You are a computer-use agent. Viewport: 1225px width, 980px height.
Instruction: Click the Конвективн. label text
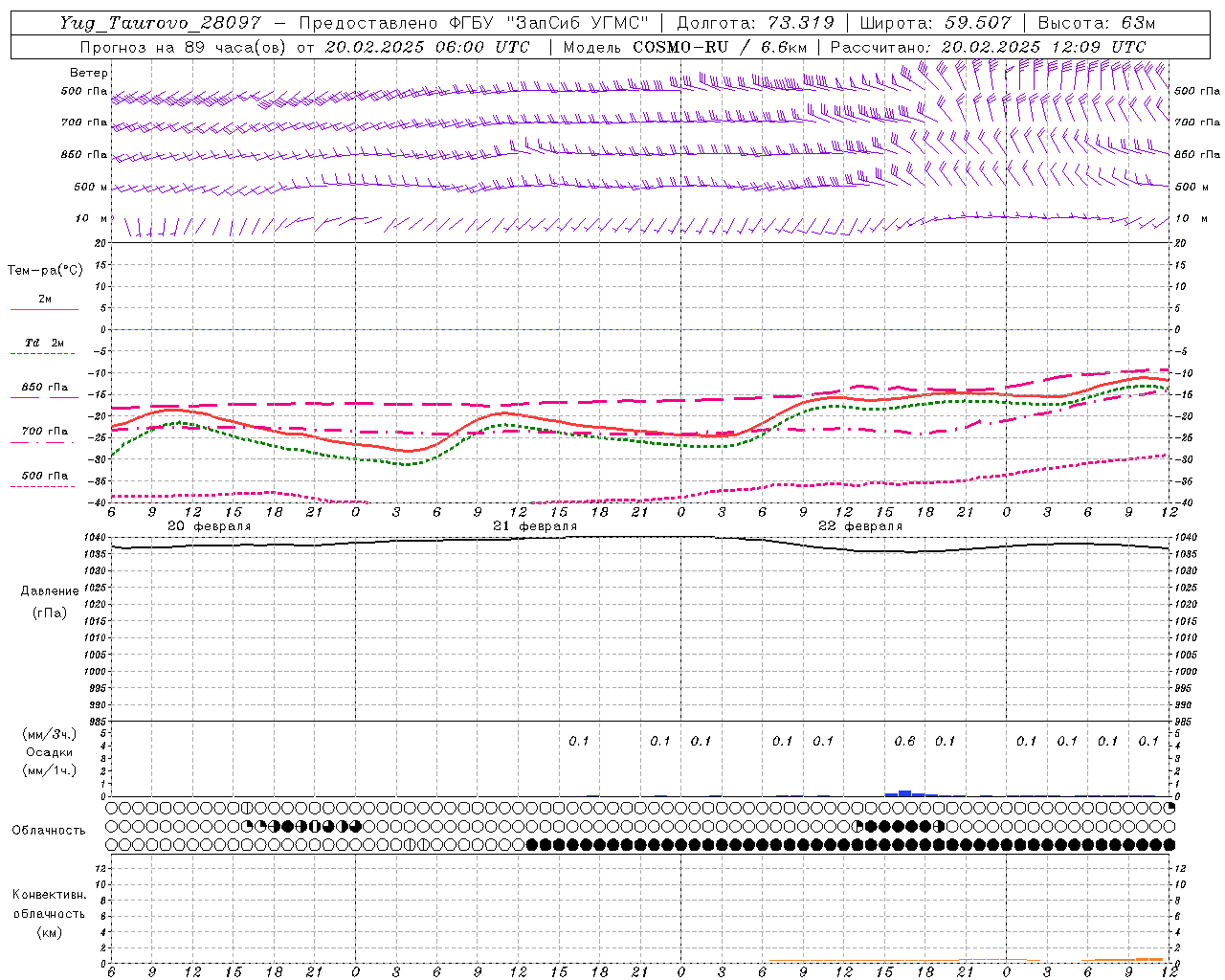[x=49, y=895]
